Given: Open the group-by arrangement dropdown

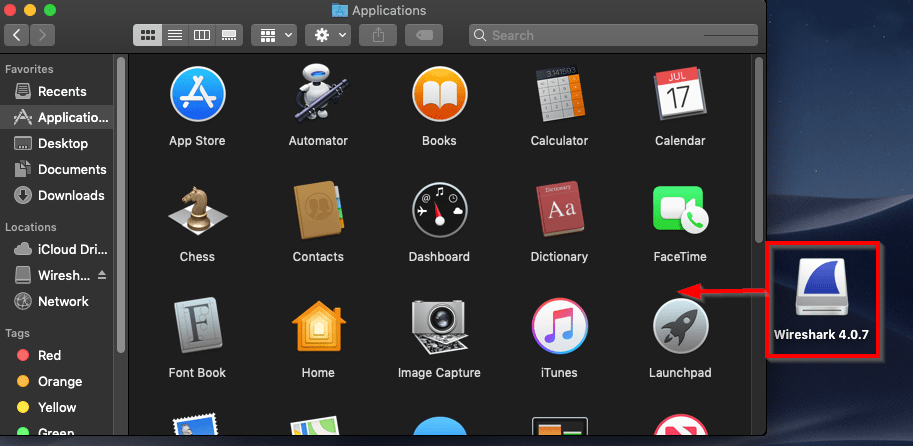Looking at the screenshot, I should 274,36.
